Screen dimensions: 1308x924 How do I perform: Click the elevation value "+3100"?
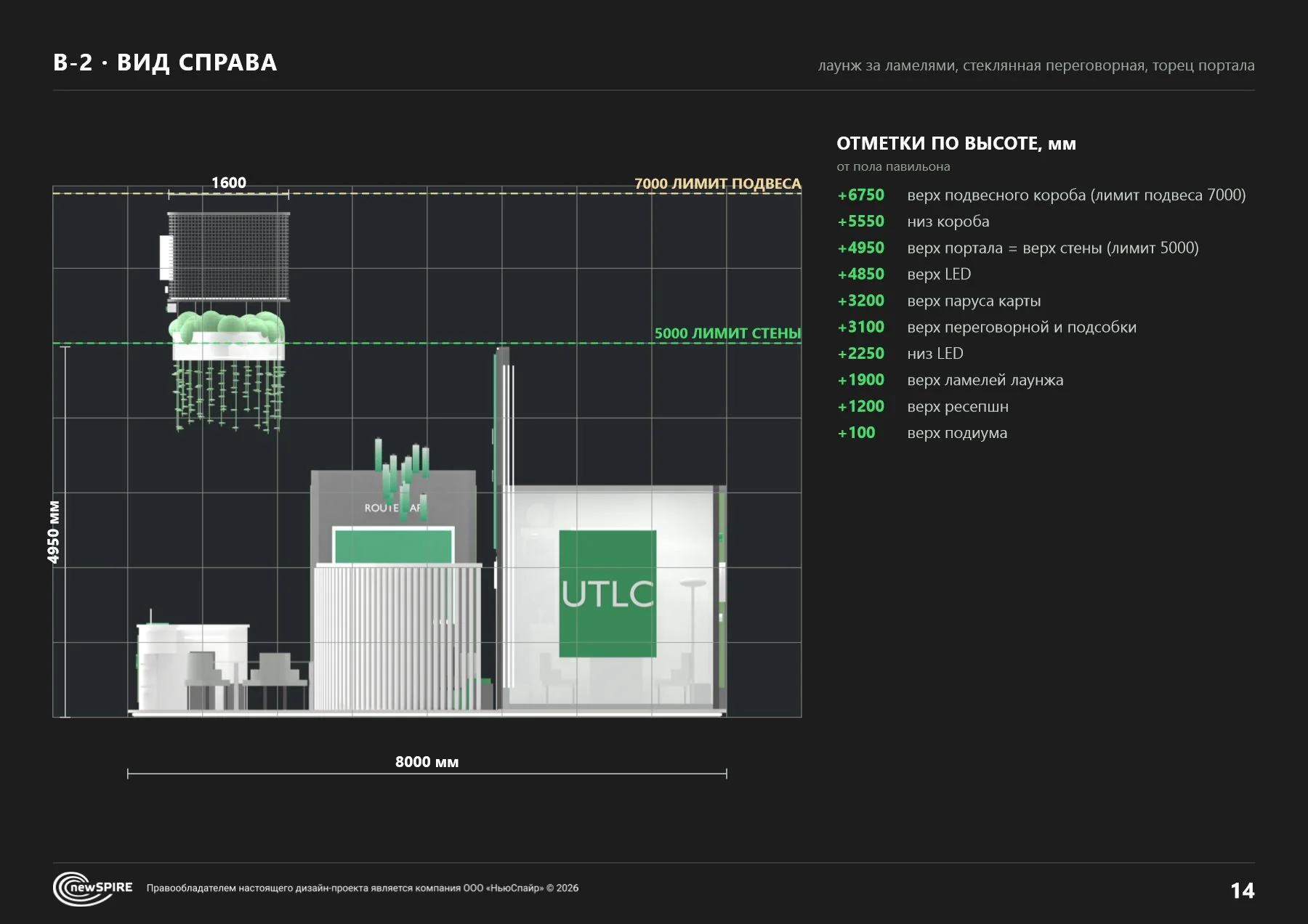pyautogui.click(x=861, y=327)
